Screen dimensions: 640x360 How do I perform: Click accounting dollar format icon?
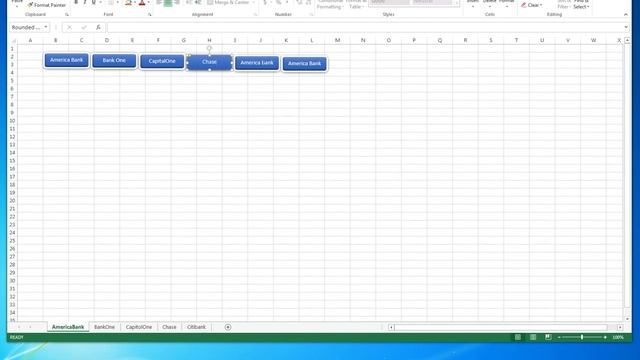[x=265, y=2]
